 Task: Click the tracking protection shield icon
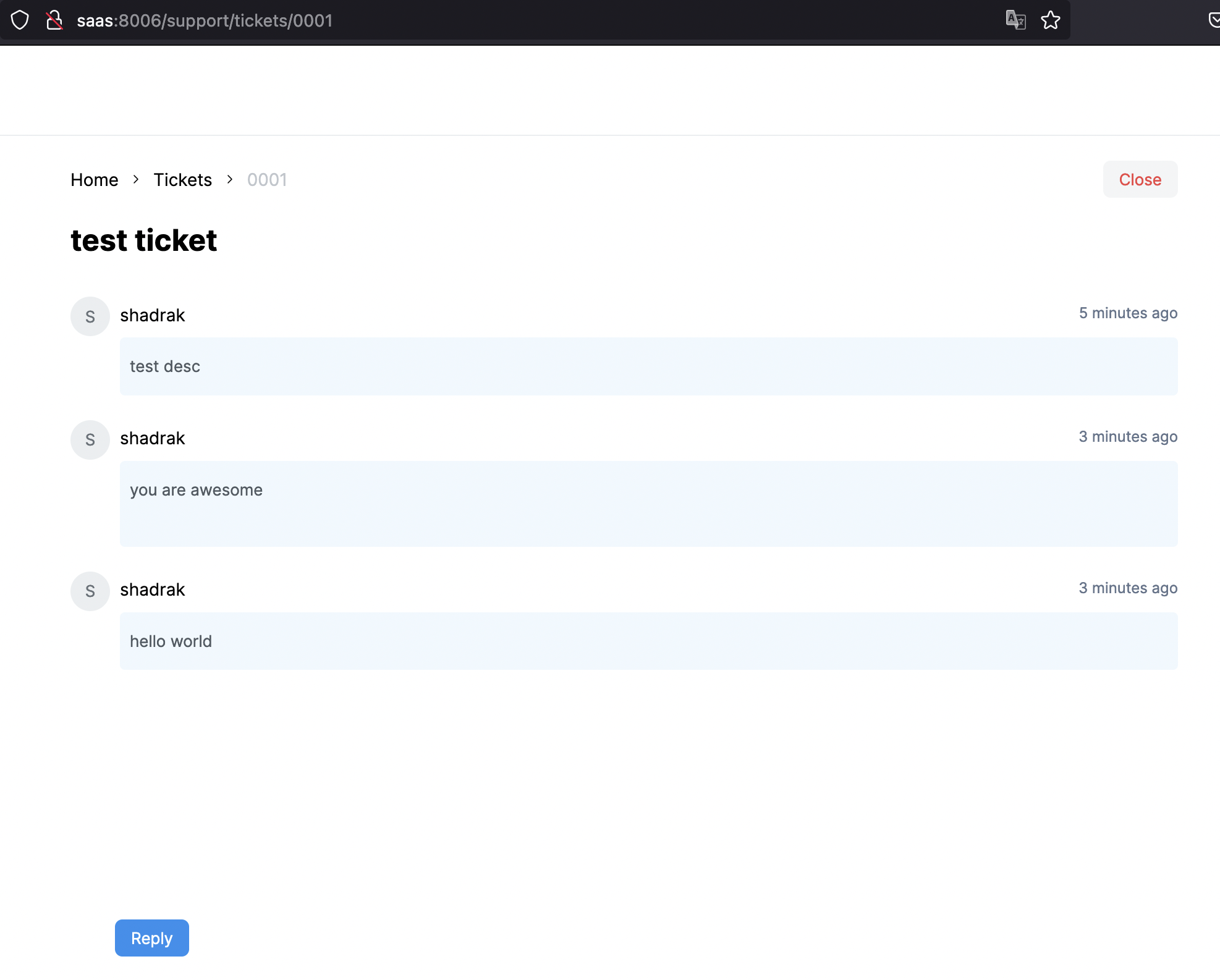coord(19,20)
